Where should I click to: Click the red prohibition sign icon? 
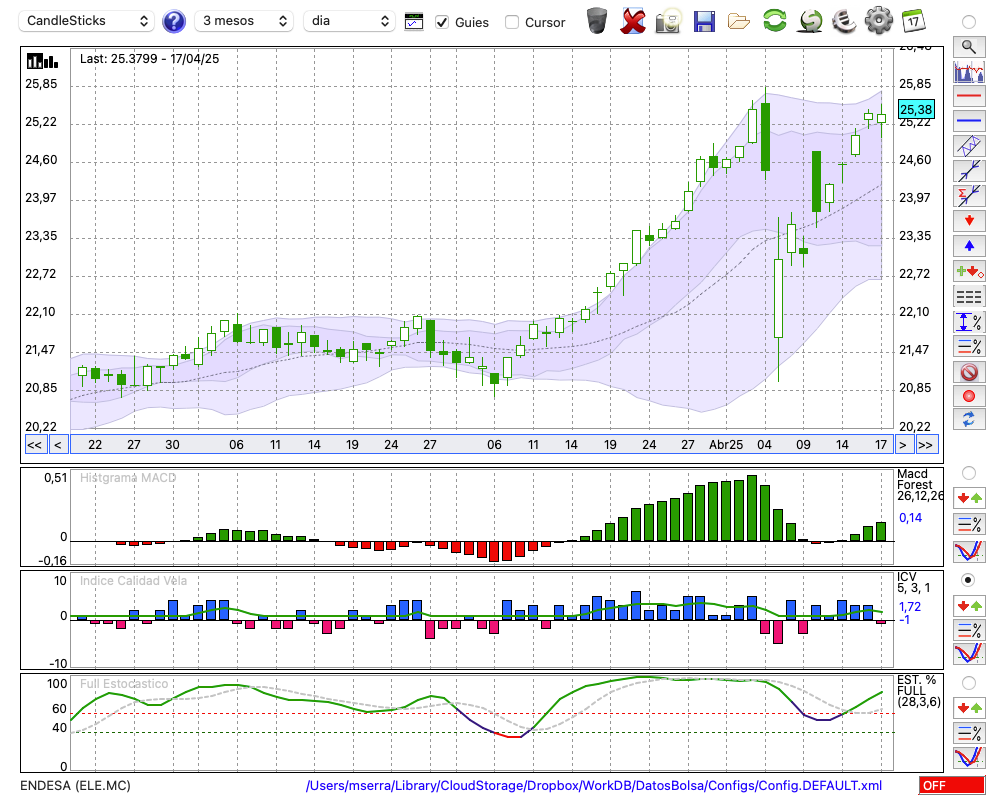(969, 371)
